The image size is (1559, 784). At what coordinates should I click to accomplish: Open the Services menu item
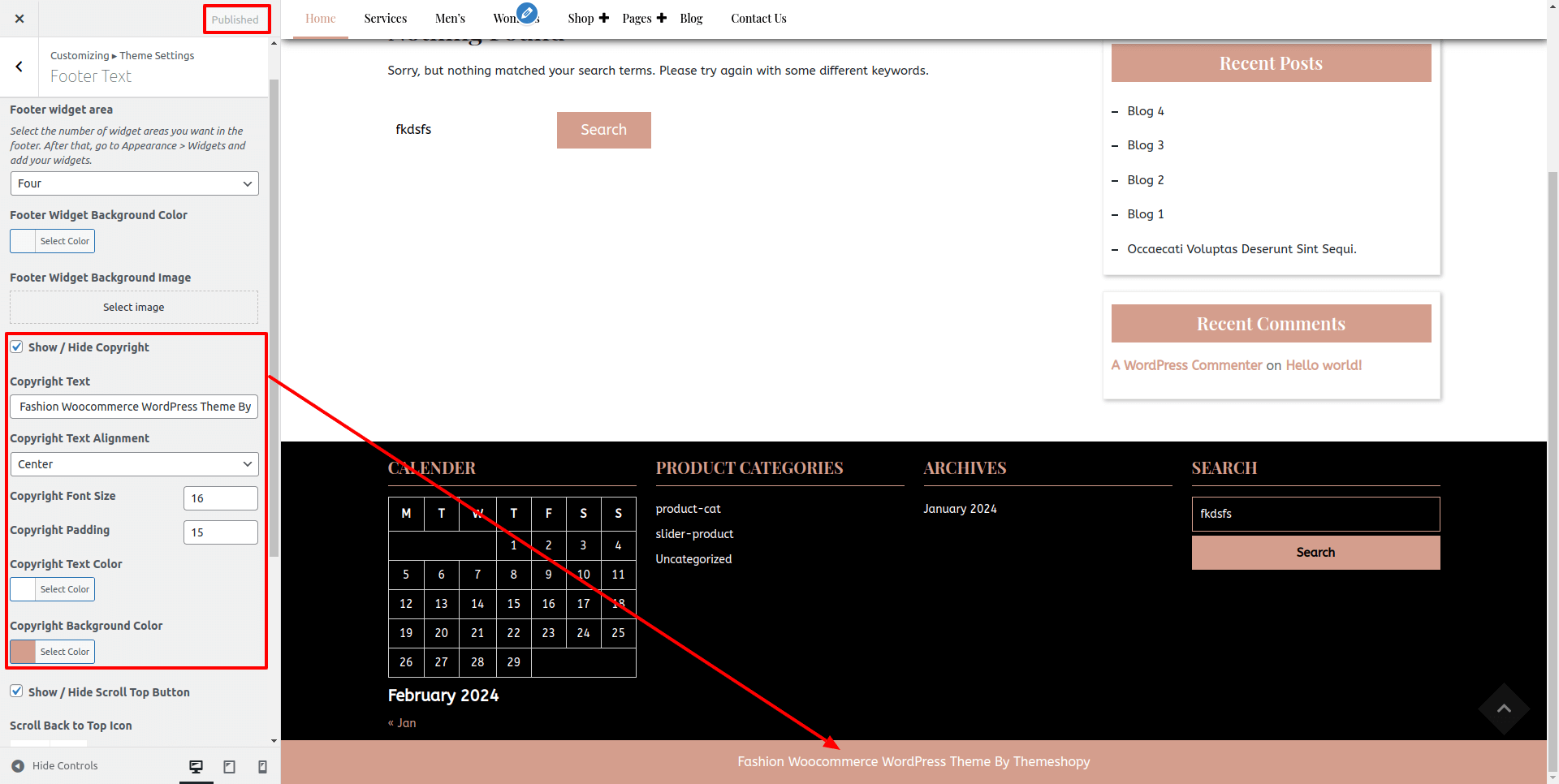385,19
